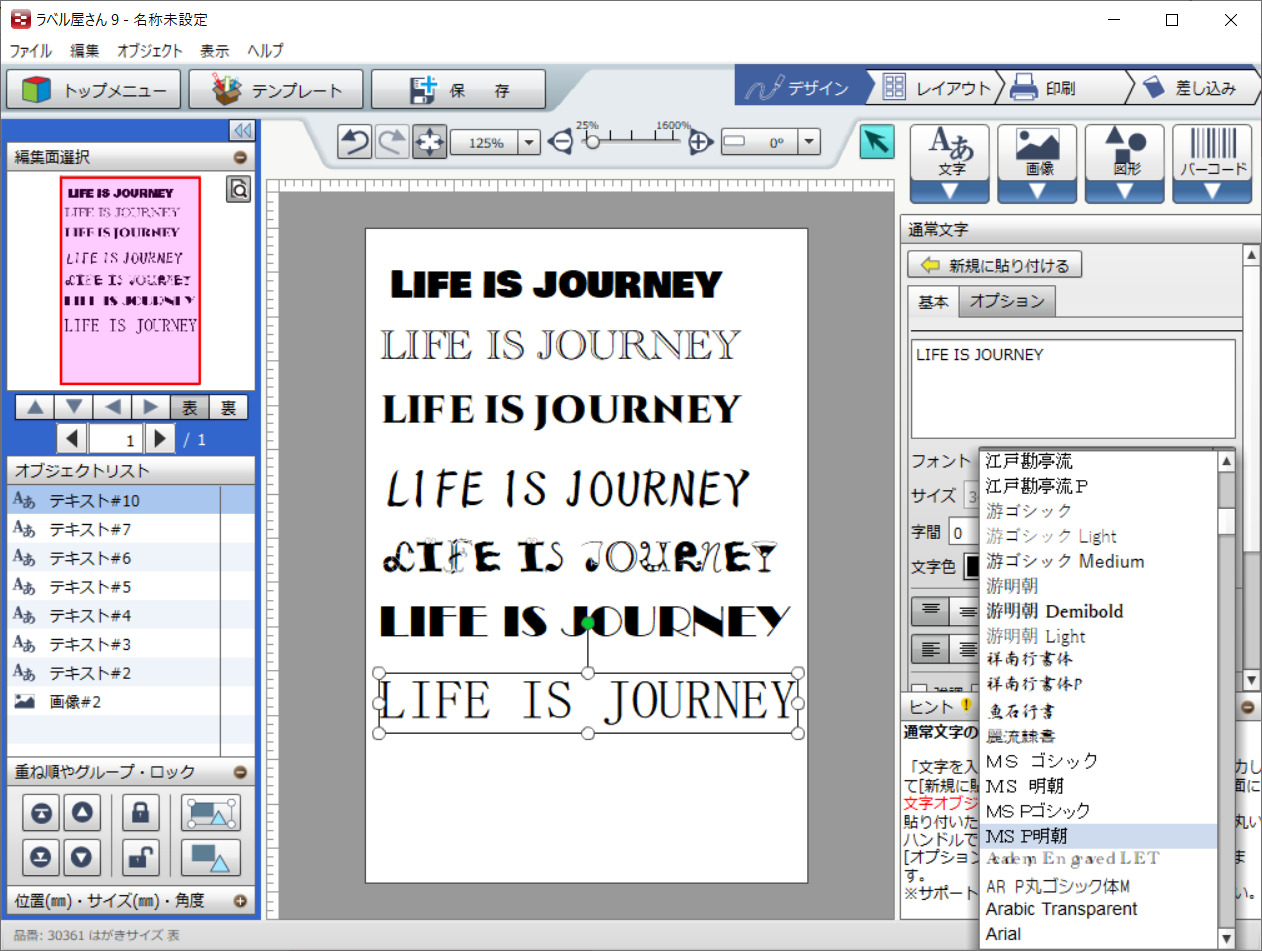Choose font MS P明朝
The image size is (1262, 951).
pyautogui.click(x=1098, y=836)
